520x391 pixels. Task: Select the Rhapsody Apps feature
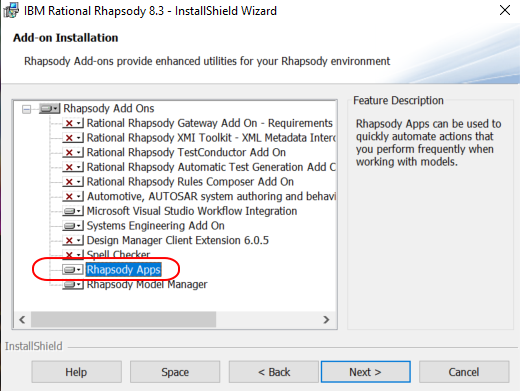tap(124, 269)
